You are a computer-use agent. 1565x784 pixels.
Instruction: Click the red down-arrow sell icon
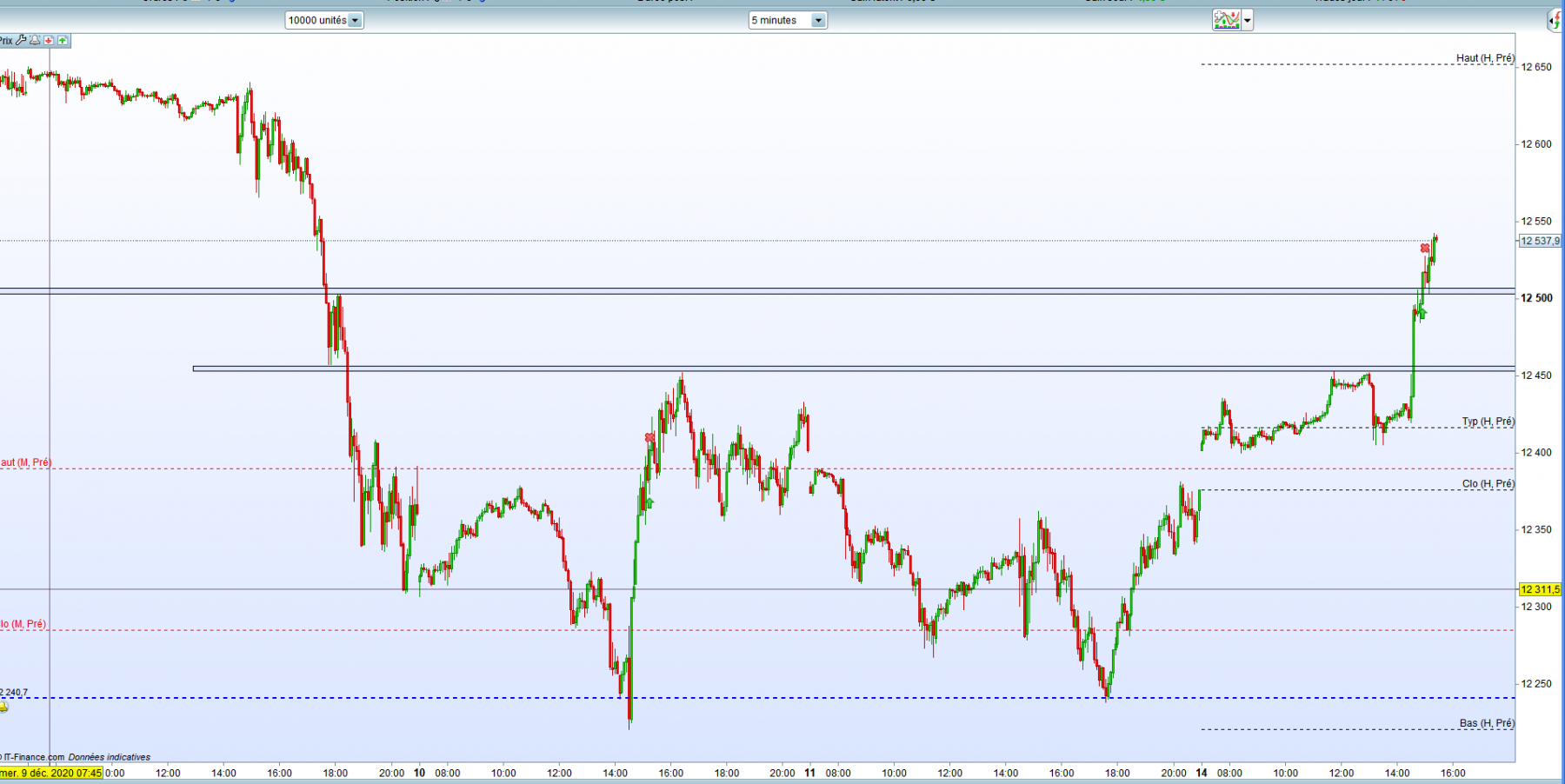50,40
